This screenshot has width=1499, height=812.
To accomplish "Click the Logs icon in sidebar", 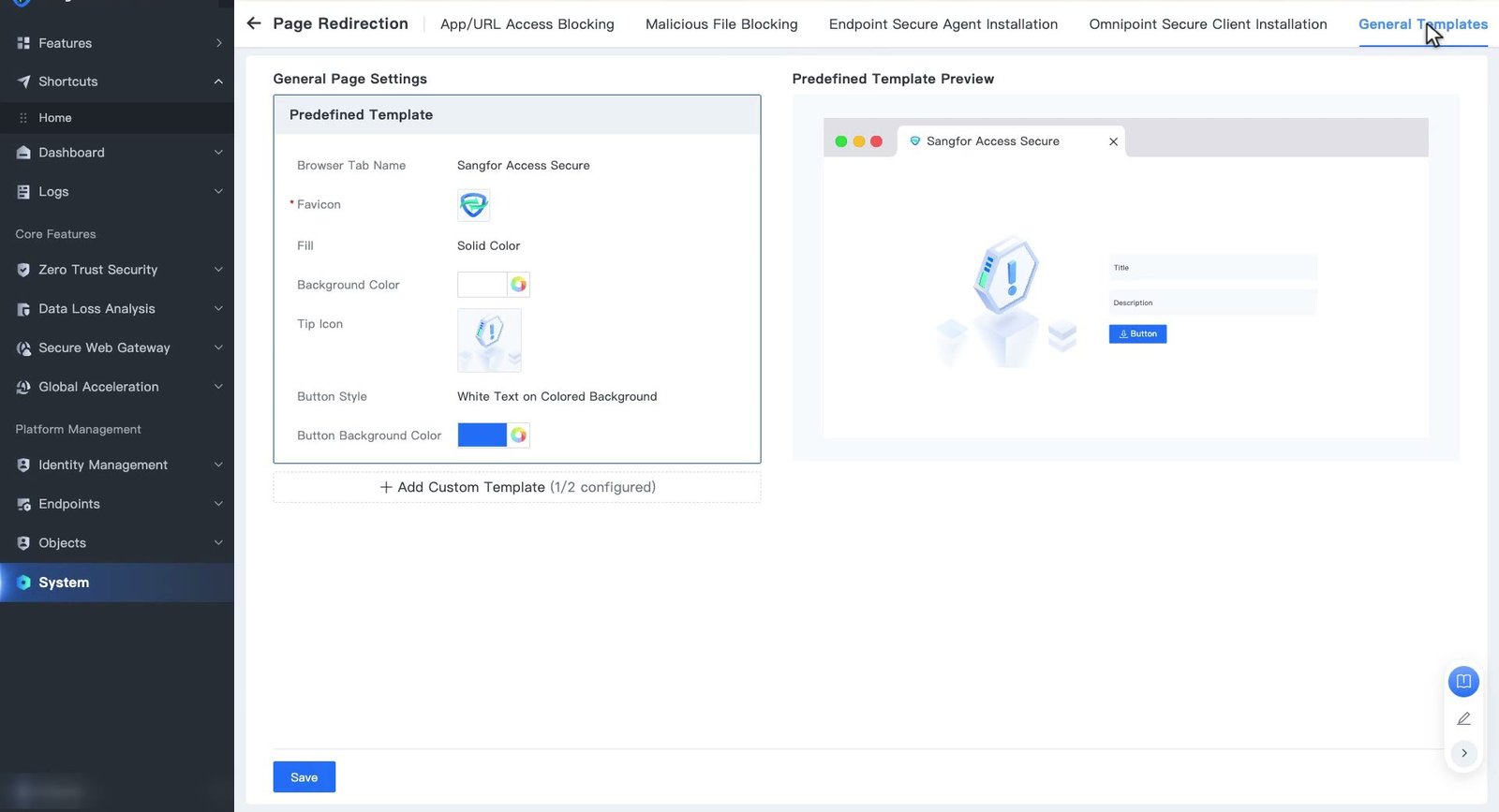I will point(23,192).
